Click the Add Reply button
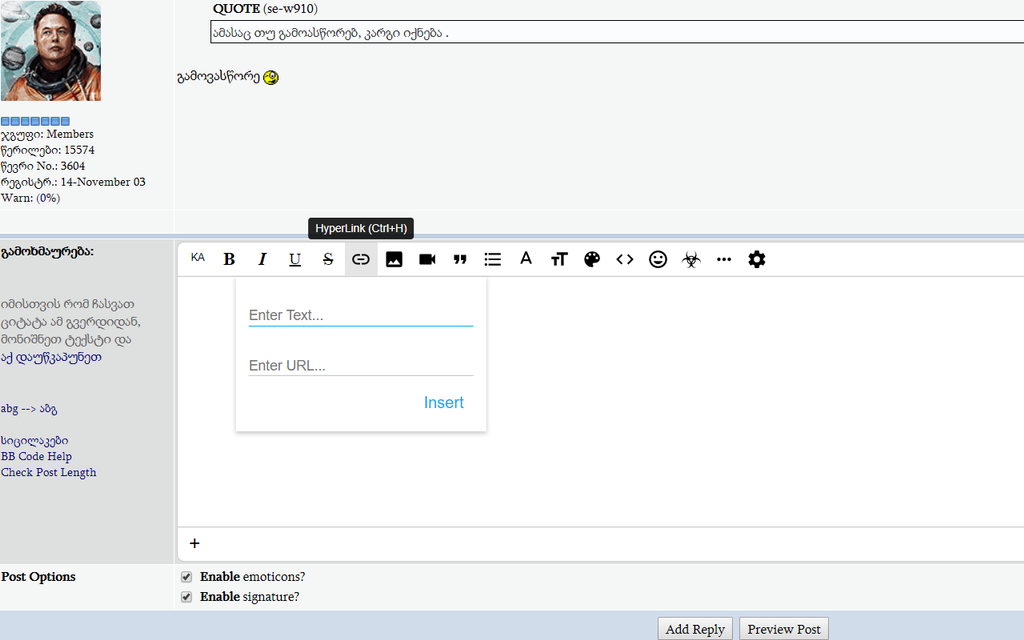The height and width of the screenshot is (640, 1024). (x=695, y=629)
